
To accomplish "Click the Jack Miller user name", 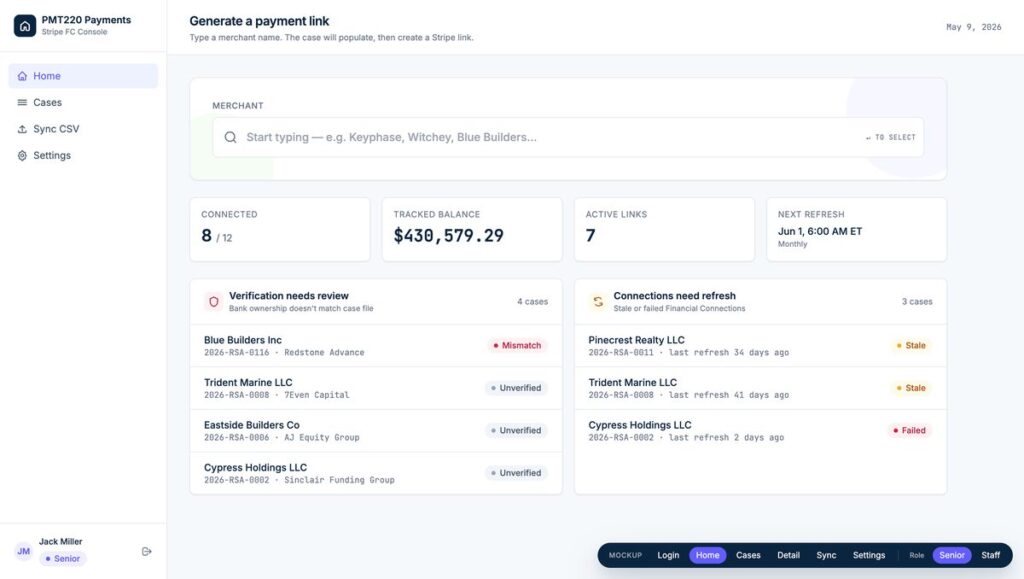I will [61, 541].
